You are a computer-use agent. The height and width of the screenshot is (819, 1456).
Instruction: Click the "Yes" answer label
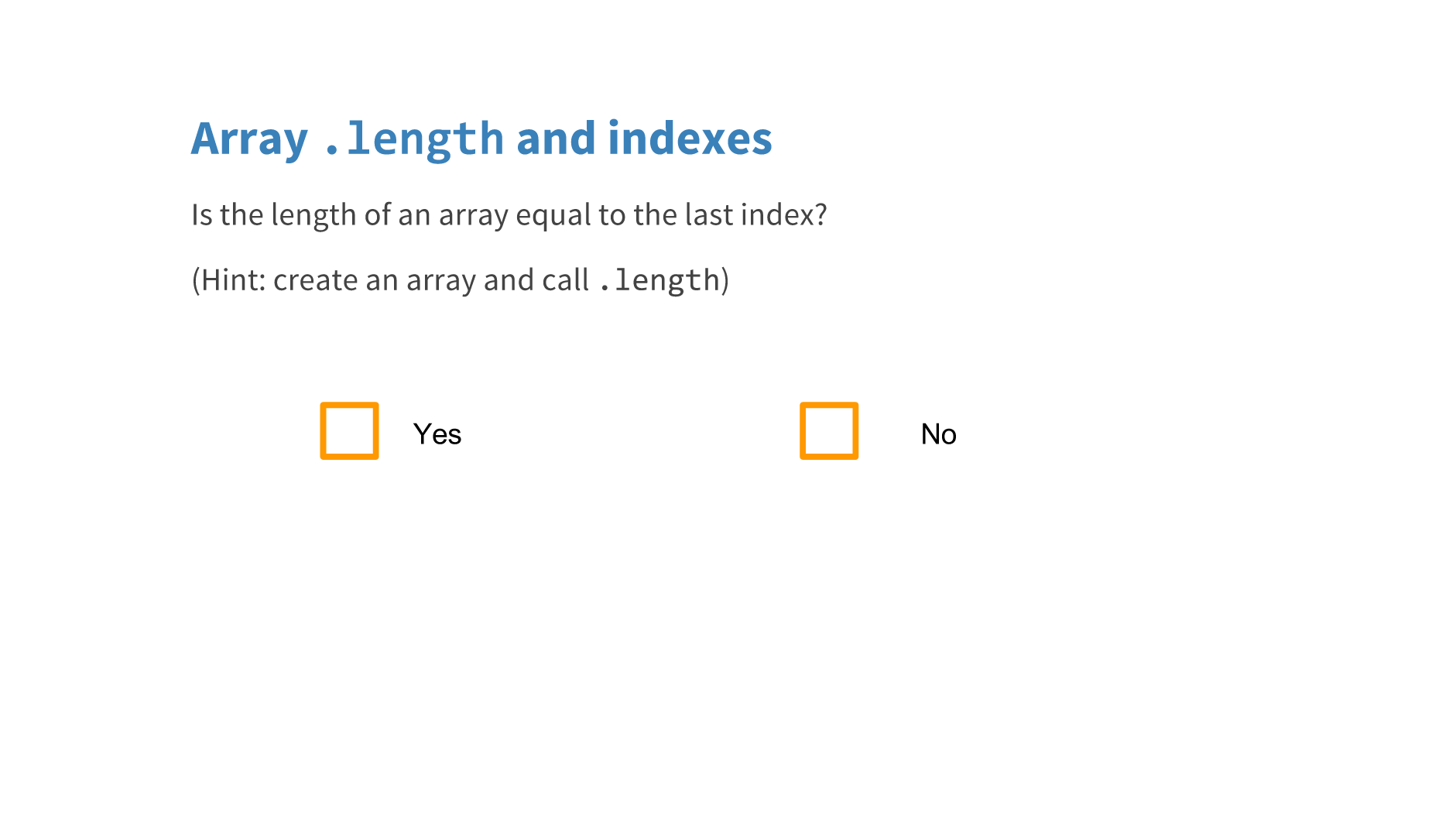[437, 434]
